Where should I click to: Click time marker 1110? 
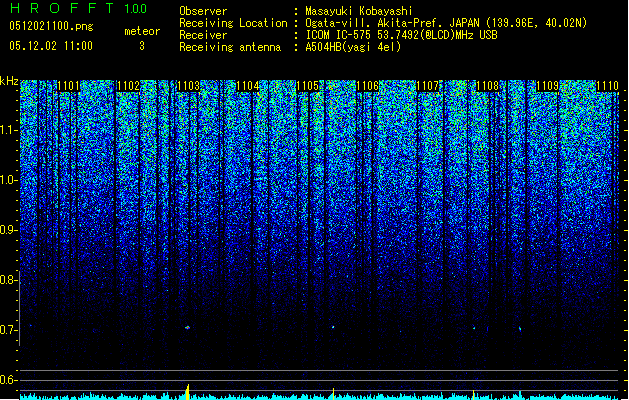coord(607,86)
